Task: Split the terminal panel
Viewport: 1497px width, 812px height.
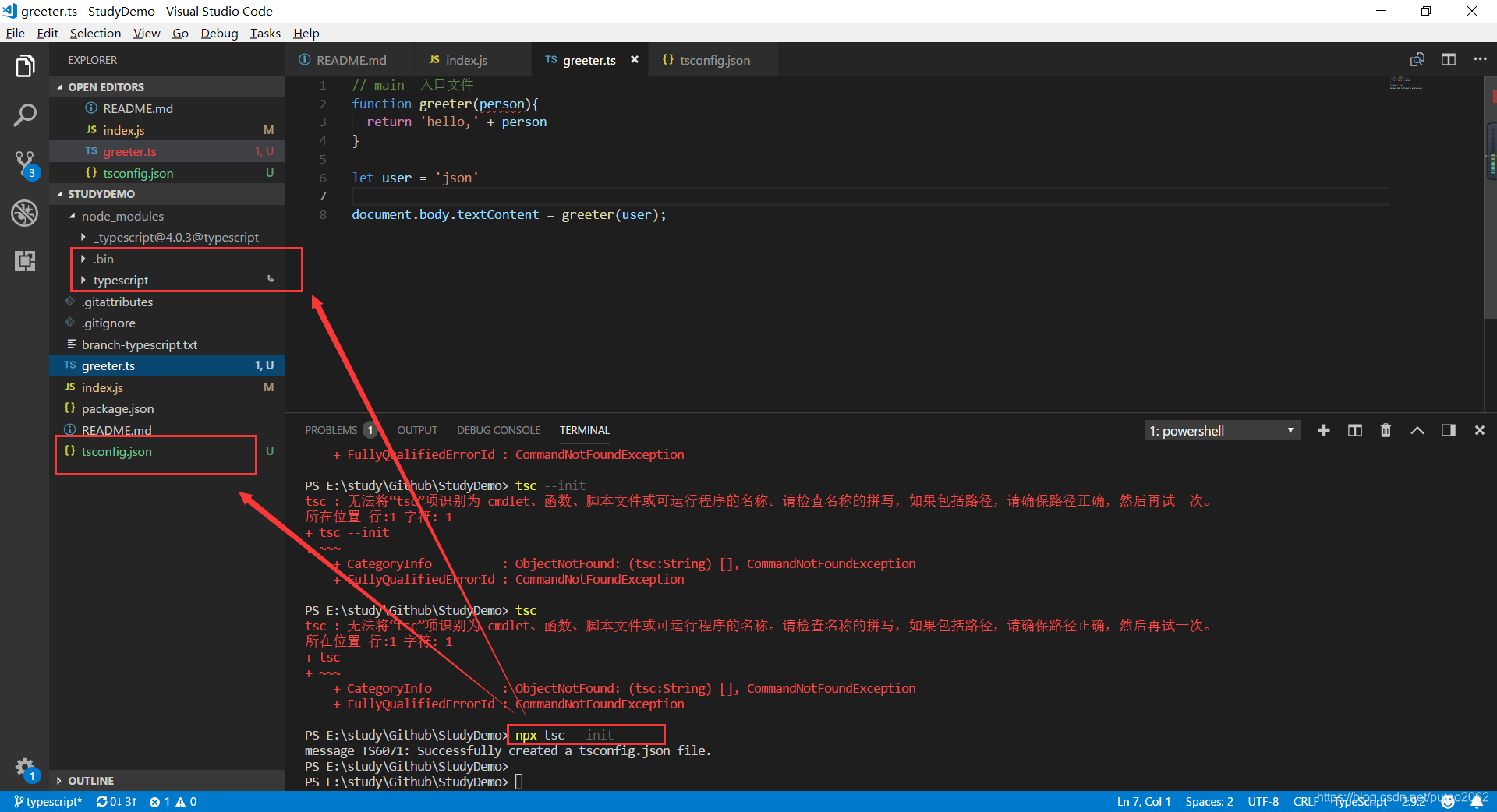Action: (1355, 430)
